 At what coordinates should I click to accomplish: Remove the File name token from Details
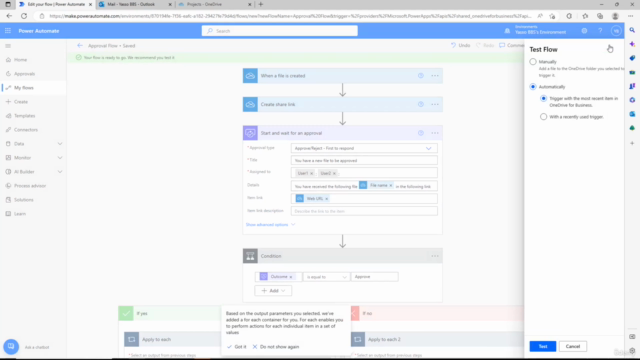pyautogui.click(x=391, y=185)
